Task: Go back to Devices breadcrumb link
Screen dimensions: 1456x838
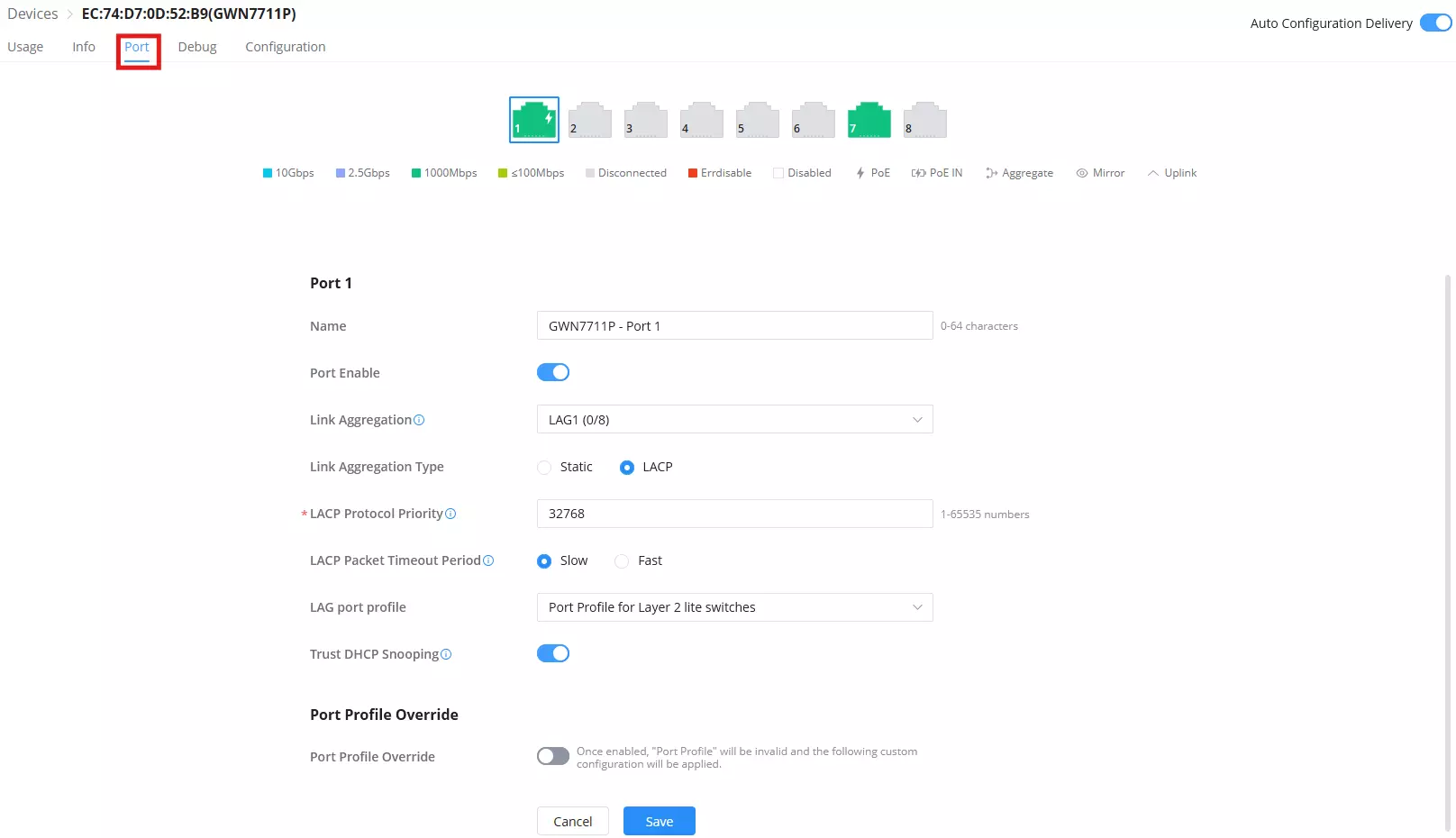Action: (x=32, y=14)
